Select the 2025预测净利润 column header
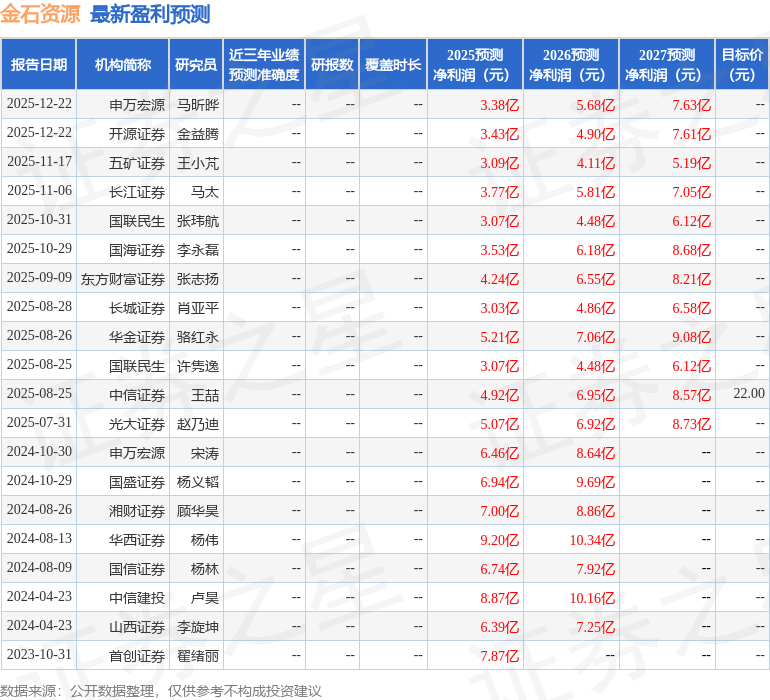Image resolution: width=770 pixels, height=700 pixels. coord(475,64)
